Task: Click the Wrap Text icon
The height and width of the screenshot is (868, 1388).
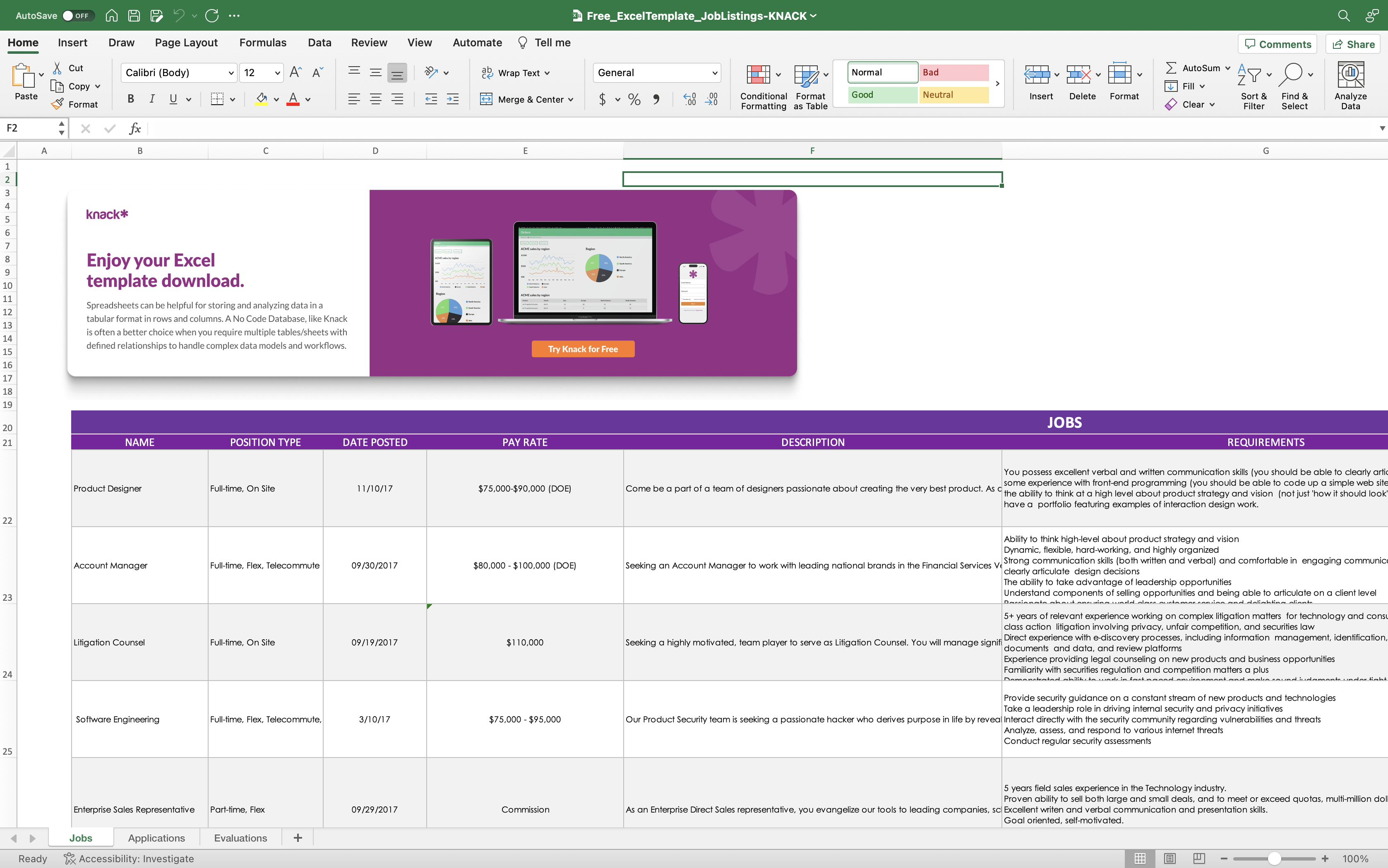Action: point(487,72)
